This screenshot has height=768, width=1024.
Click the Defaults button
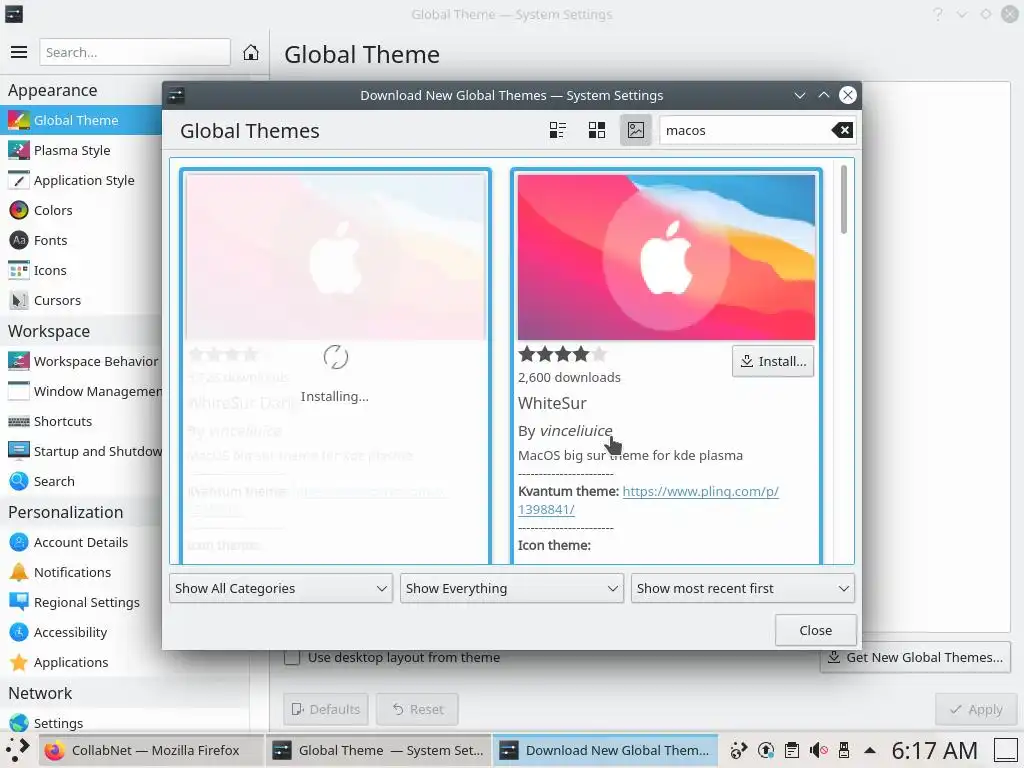coord(326,709)
